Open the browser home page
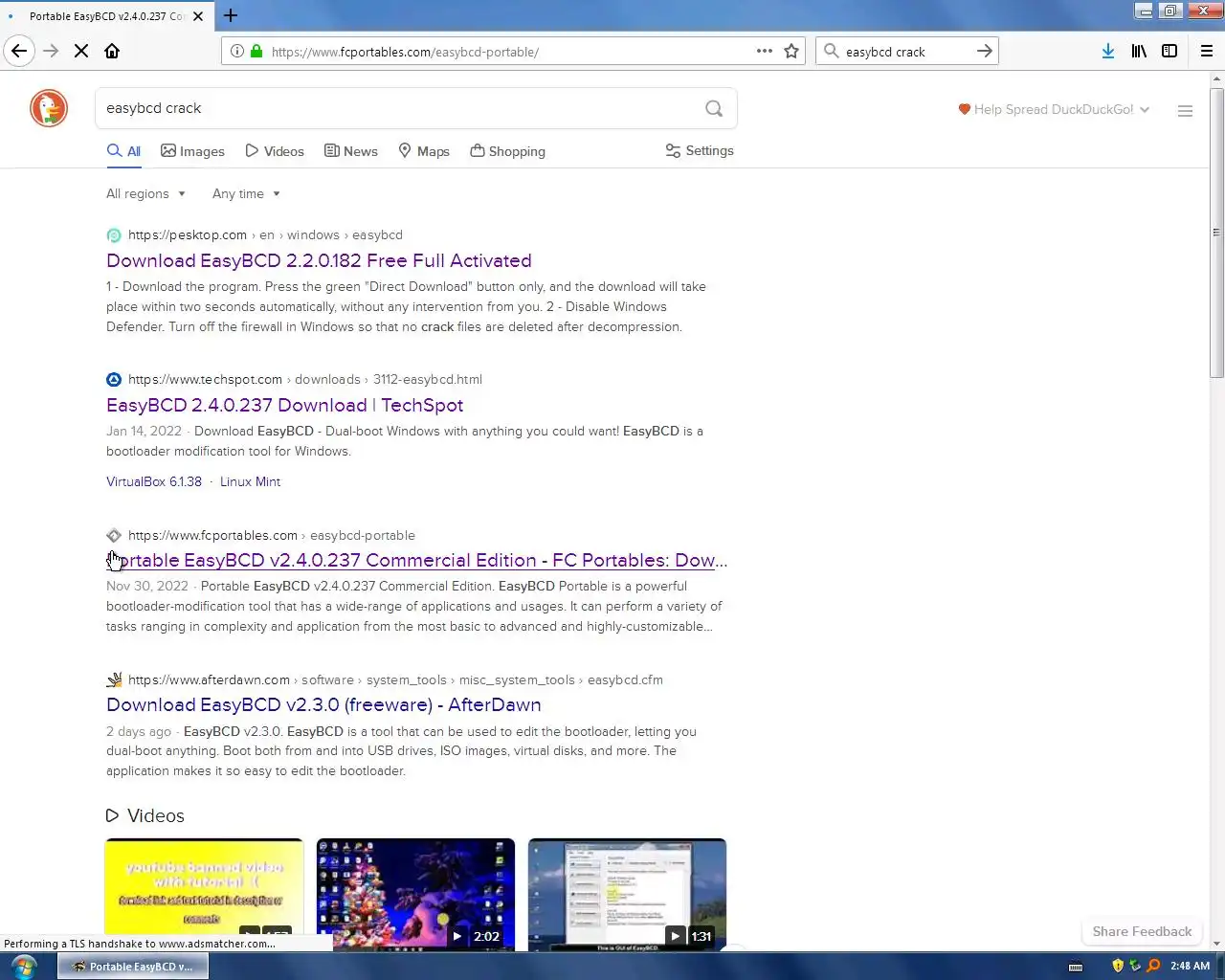This screenshot has width=1225, height=980. tap(112, 51)
